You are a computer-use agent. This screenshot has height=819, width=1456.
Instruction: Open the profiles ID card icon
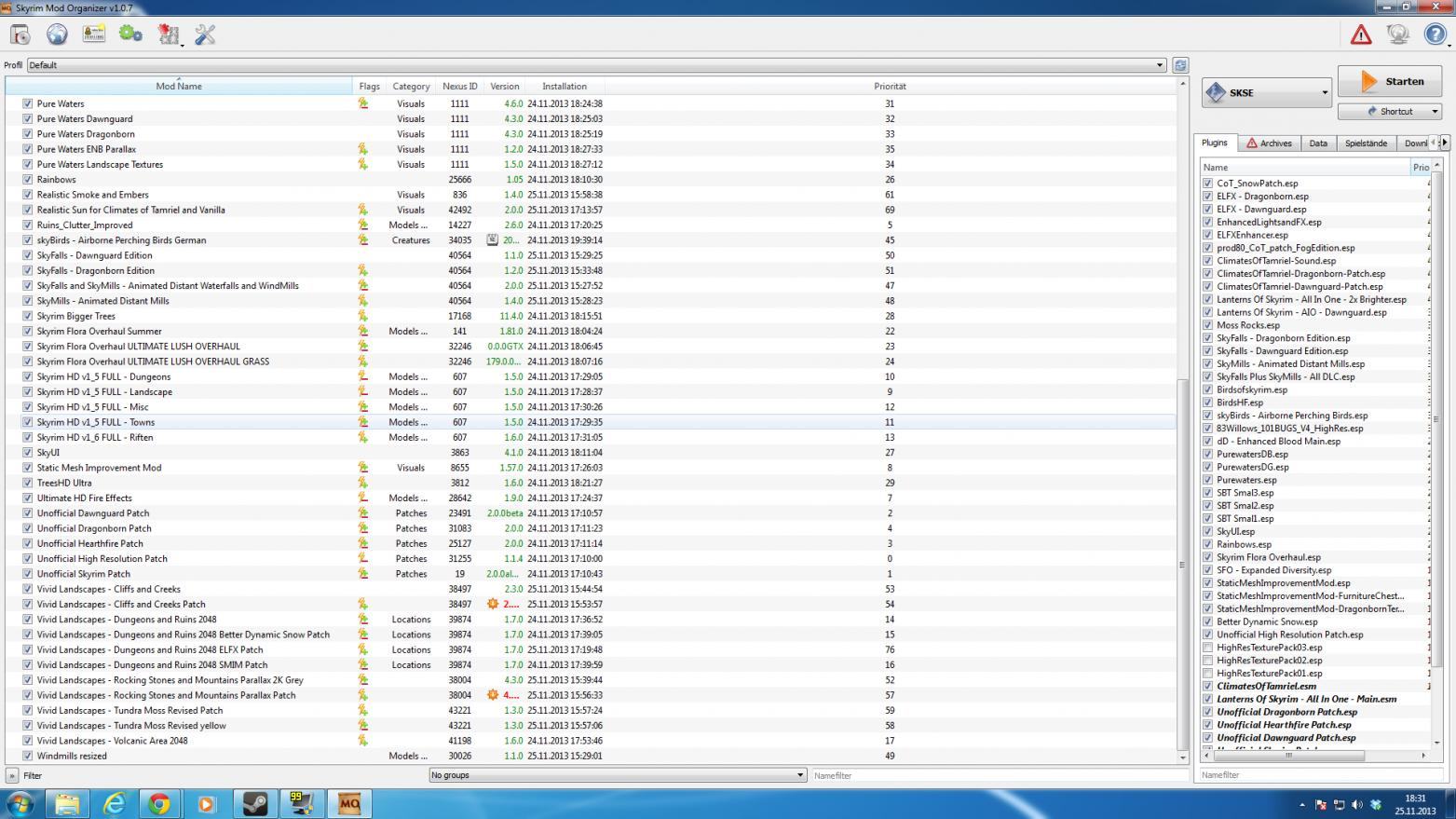[x=93, y=34]
